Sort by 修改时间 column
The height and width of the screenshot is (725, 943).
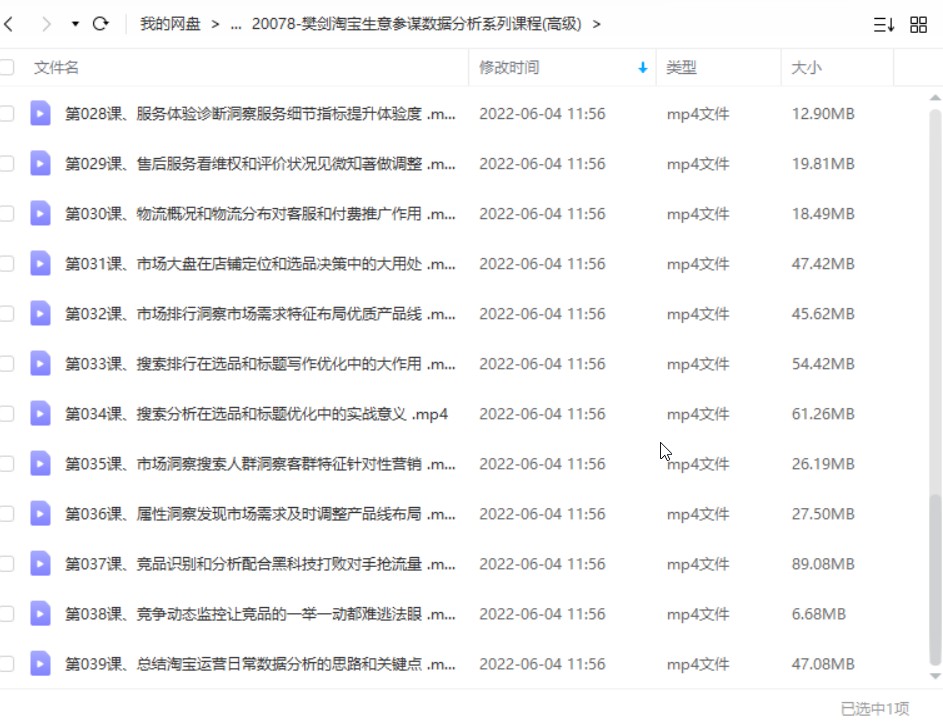pos(509,67)
